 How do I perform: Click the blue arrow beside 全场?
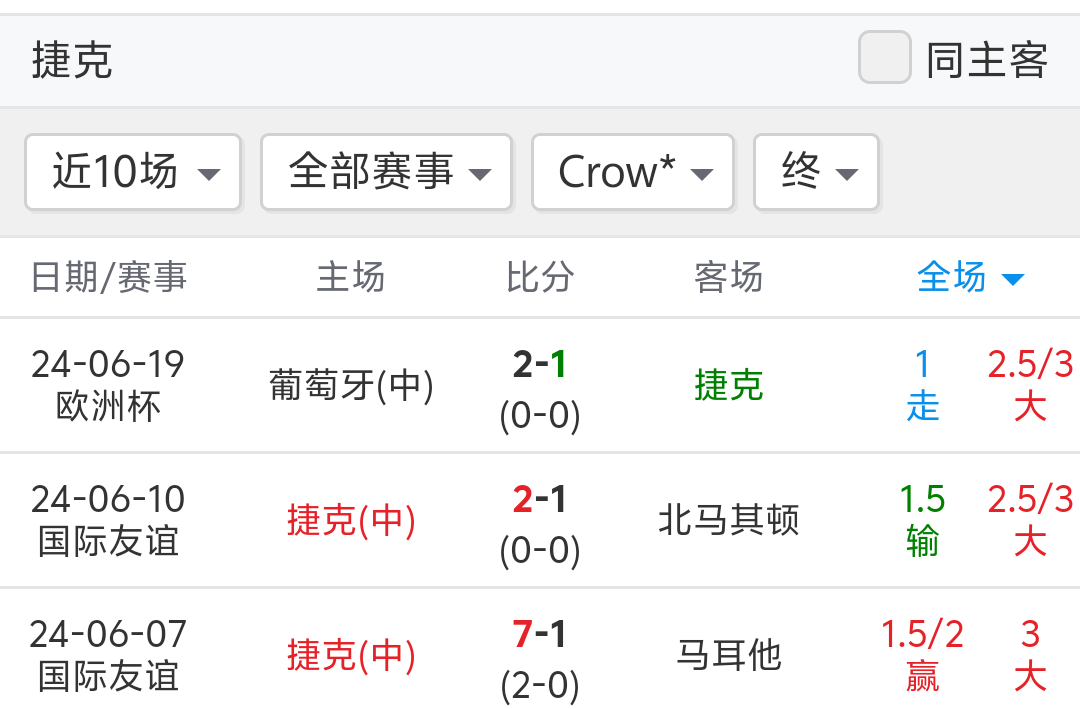pyautogui.click(x=1013, y=279)
